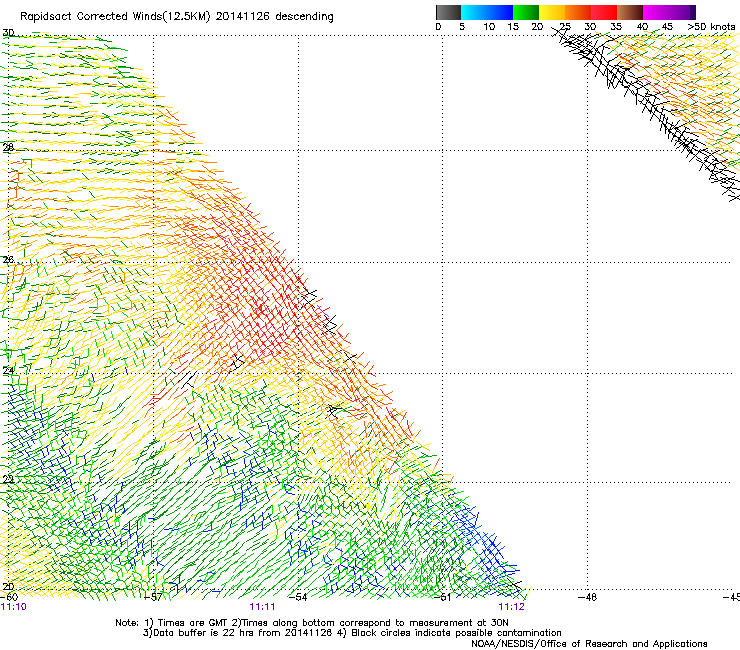The height and width of the screenshot is (650, 740).
Task: Click the legend label '10' knots
Action: tap(489, 27)
